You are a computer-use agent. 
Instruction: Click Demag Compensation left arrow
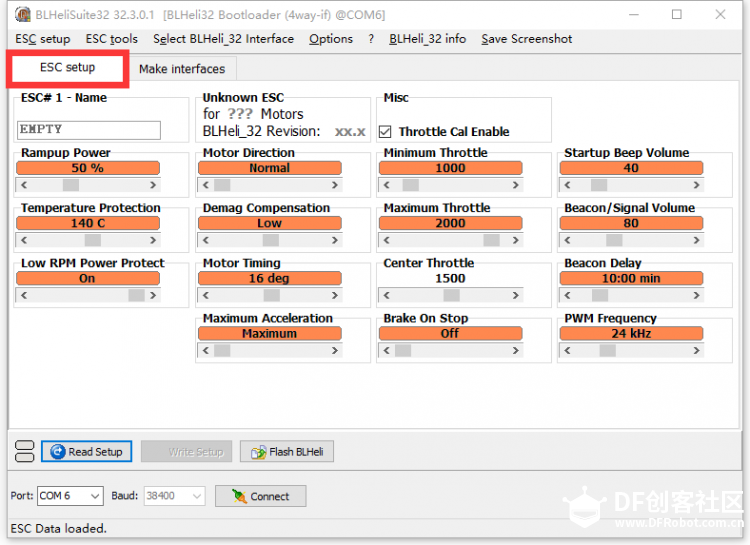point(206,240)
